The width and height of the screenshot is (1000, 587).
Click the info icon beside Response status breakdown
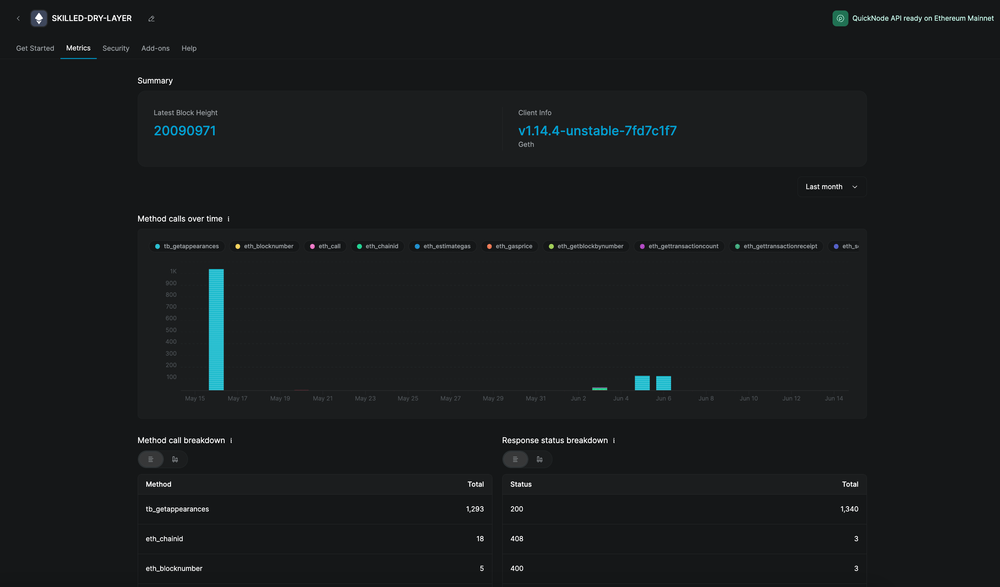[614, 440]
